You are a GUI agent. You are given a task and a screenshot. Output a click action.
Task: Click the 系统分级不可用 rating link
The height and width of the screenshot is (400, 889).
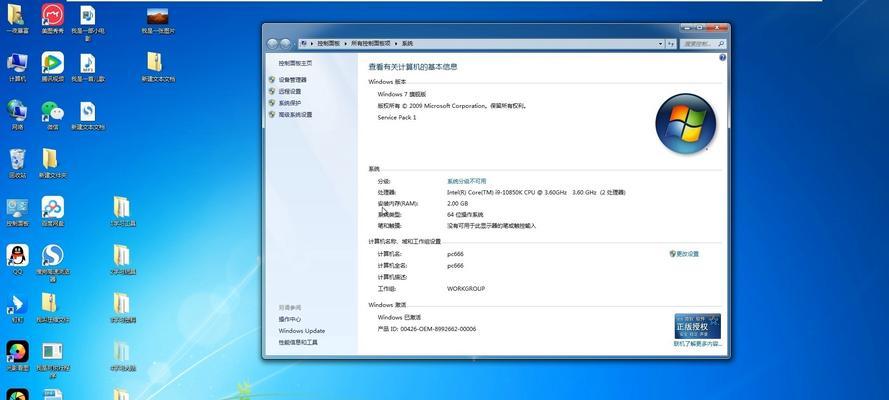467,181
